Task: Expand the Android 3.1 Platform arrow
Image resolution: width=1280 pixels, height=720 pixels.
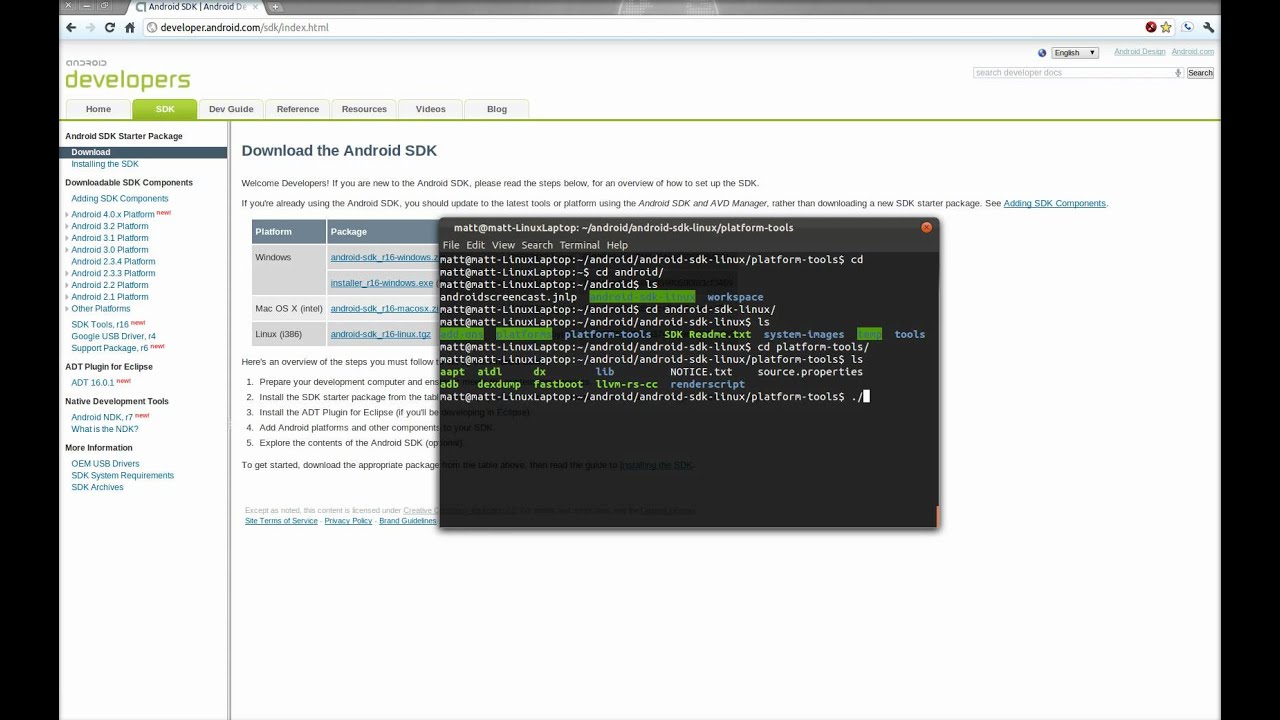Action: pos(67,238)
